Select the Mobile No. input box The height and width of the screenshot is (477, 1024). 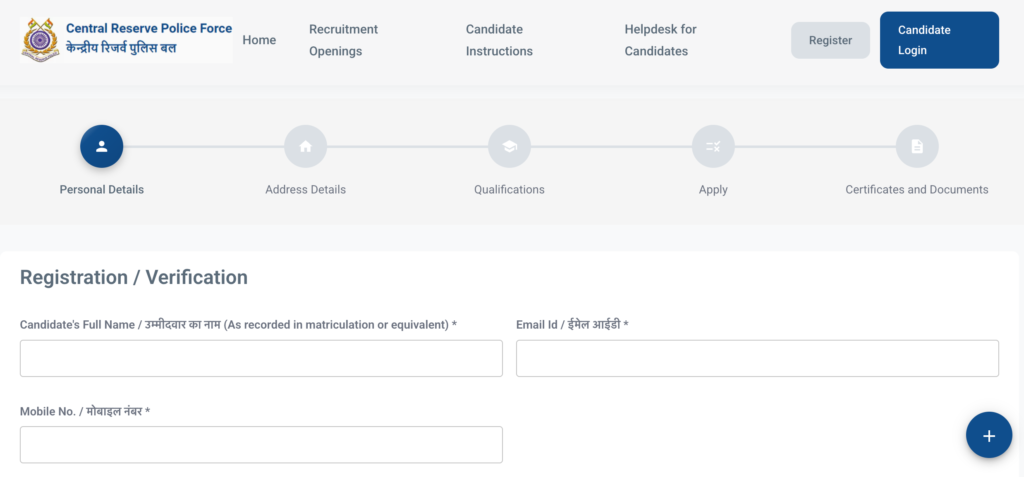pos(261,445)
